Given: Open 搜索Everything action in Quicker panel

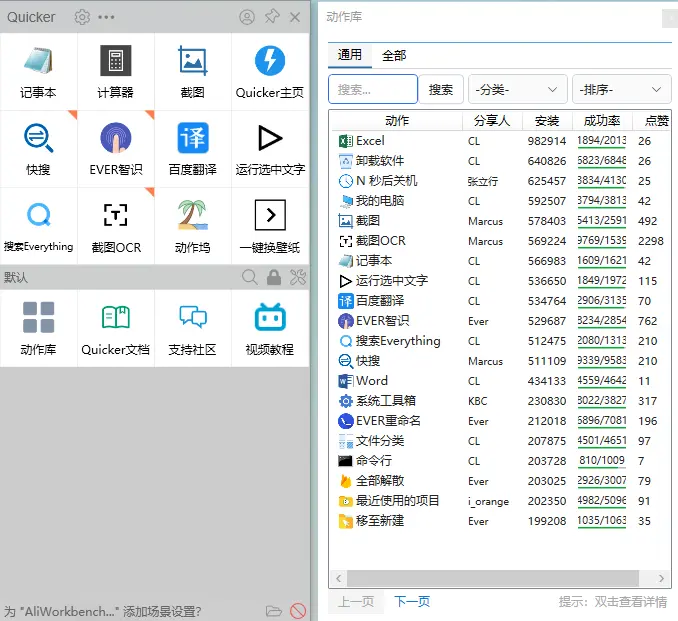Looking at the screenshot, I should tap(38, 226).
